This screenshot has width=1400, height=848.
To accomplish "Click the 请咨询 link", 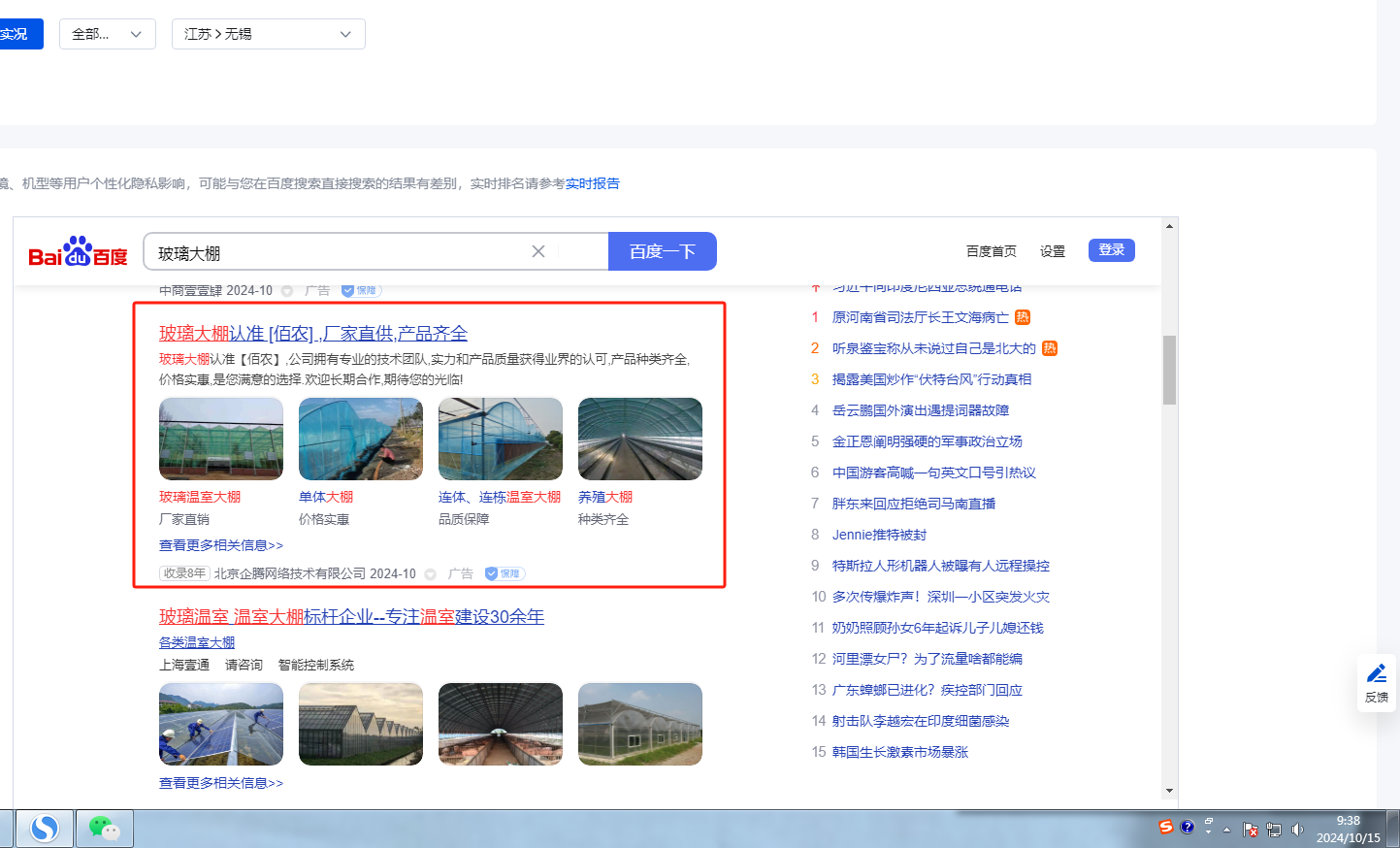I will (244, 665).
